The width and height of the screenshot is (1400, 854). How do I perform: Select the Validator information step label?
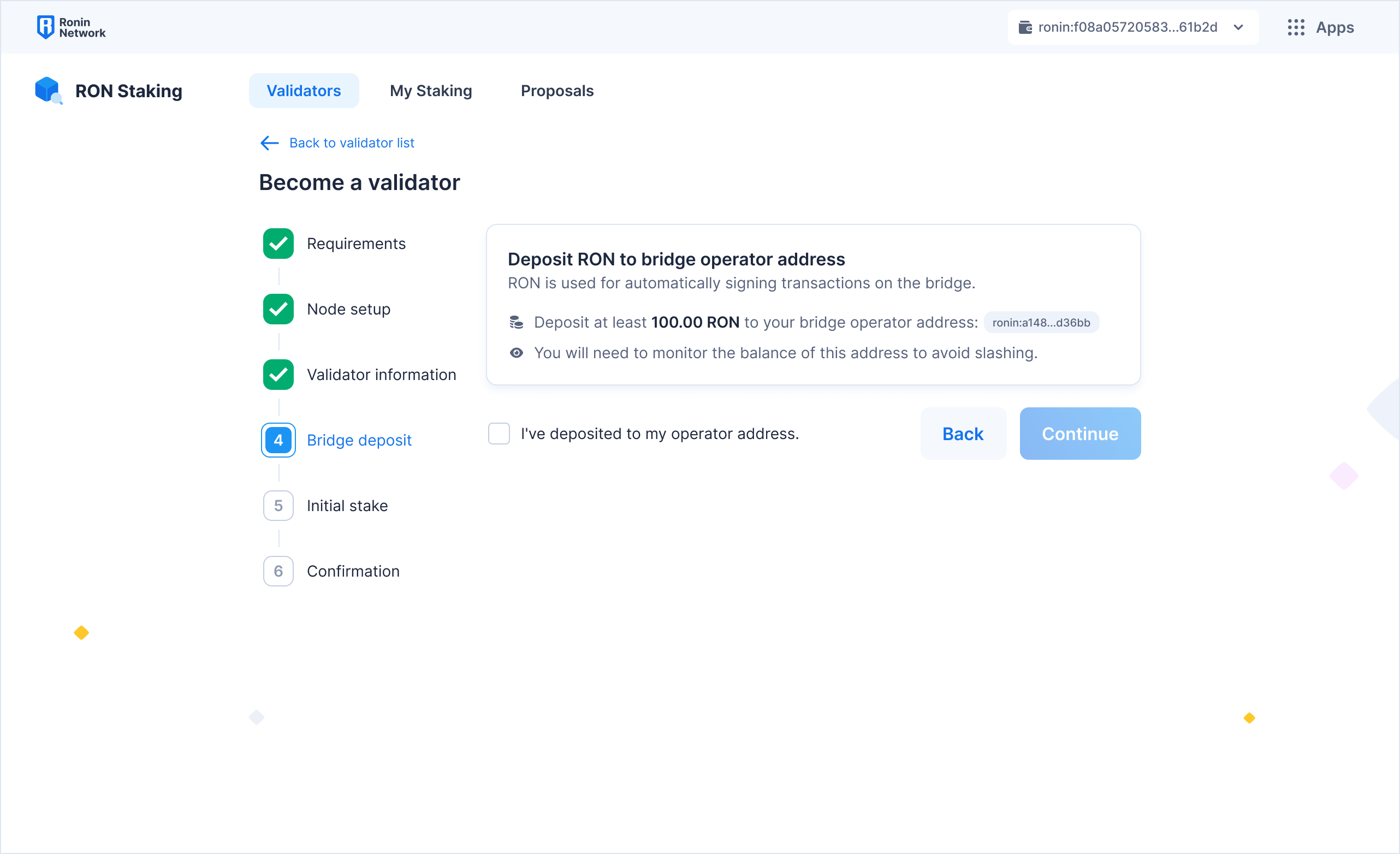[382, 375]
